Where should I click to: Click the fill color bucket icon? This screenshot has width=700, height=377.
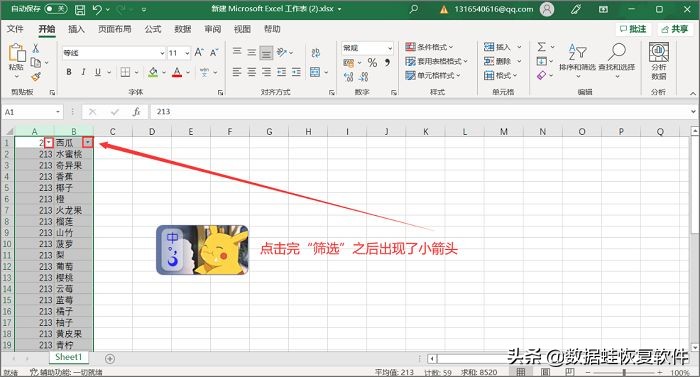pos(153,72)
